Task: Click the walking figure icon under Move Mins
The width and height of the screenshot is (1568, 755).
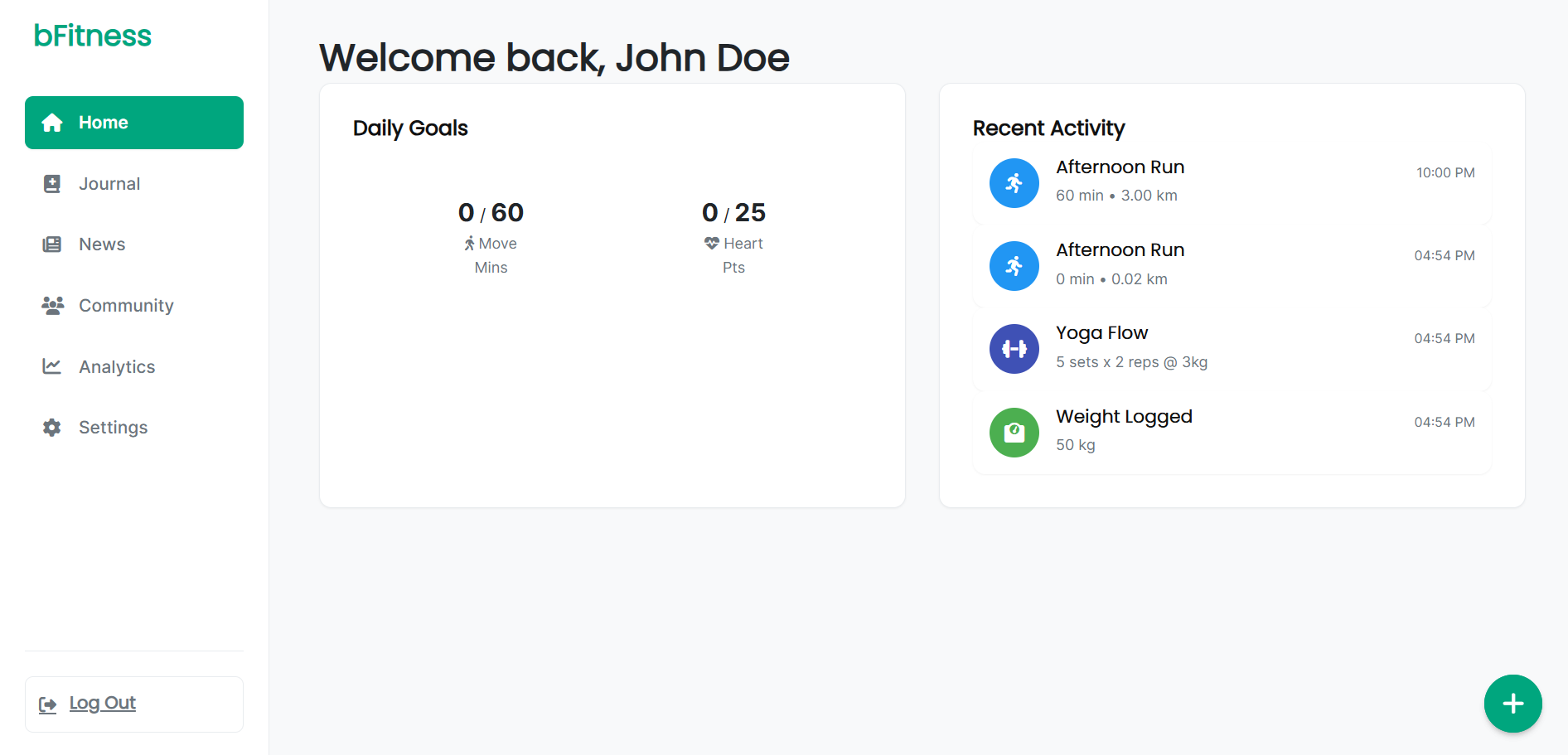Action: tap(469, 243)
